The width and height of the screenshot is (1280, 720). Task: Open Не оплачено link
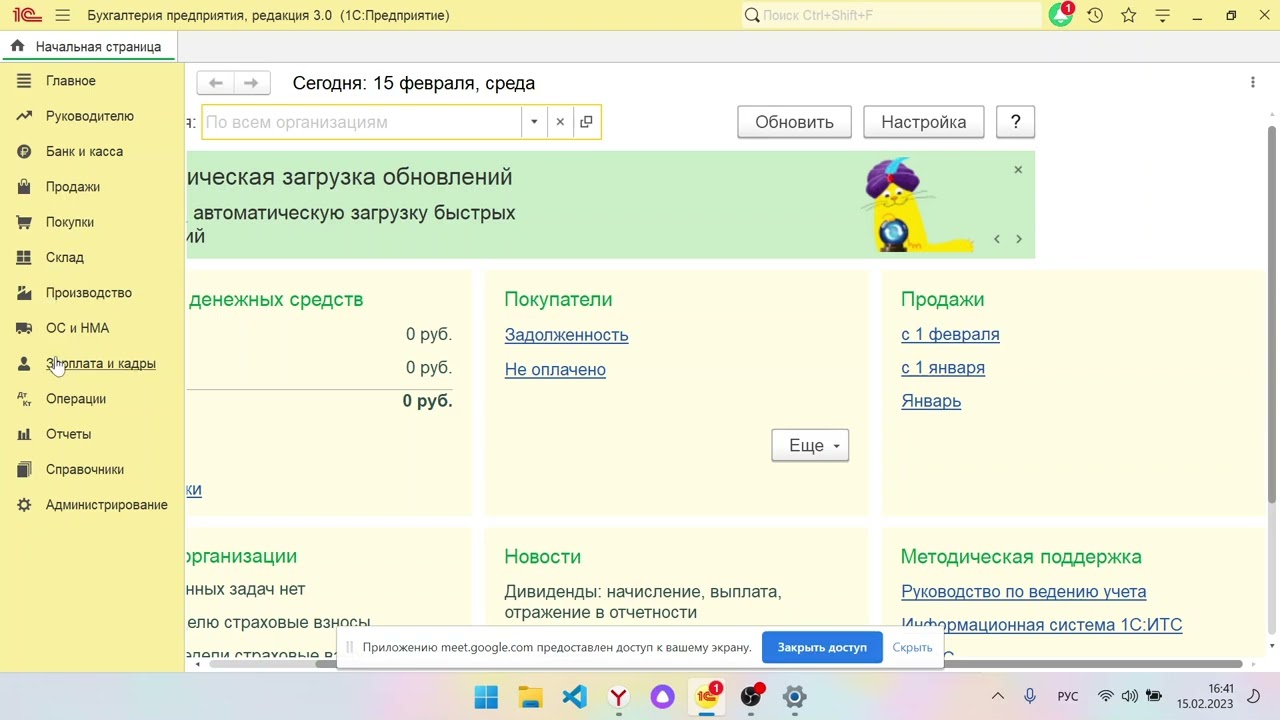(555, 369)
